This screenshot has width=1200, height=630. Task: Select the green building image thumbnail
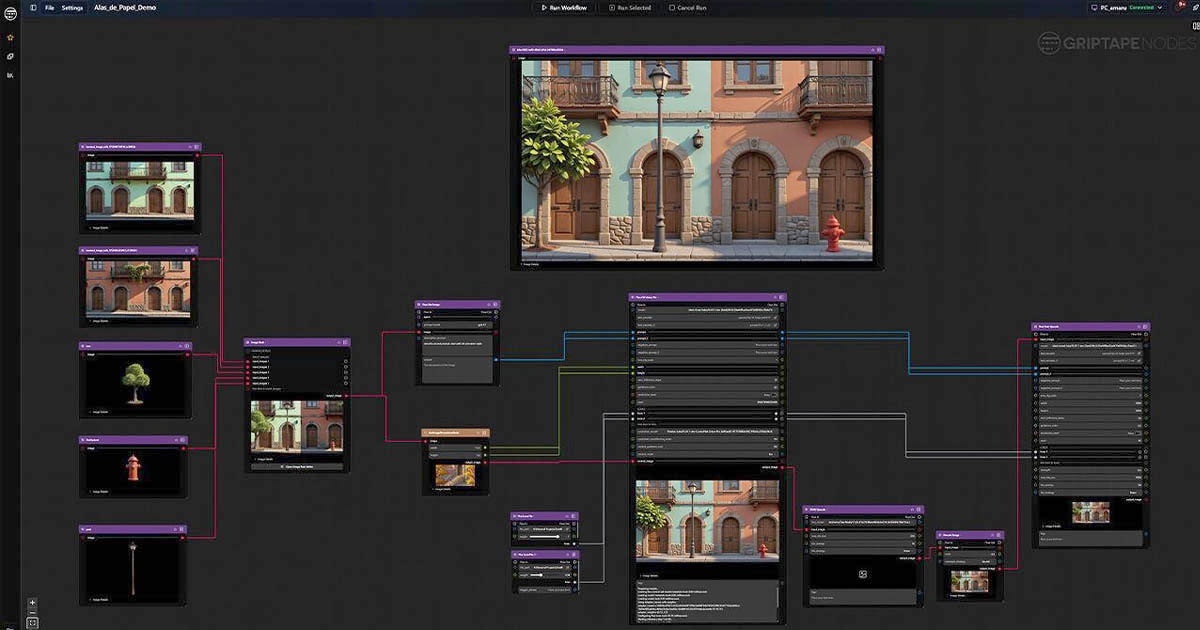tap(139, 190)
